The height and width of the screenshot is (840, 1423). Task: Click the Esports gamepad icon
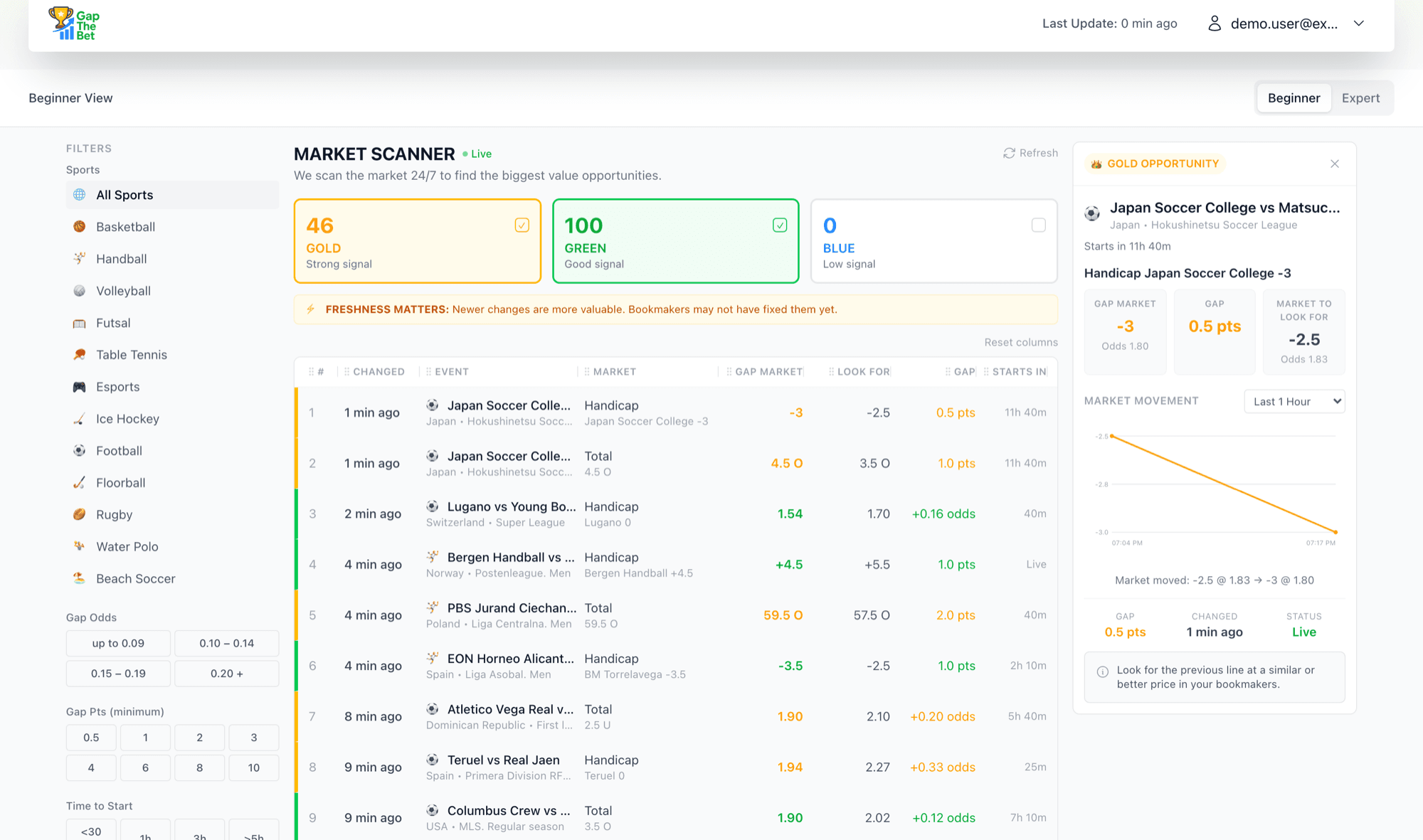coord(80,387)
